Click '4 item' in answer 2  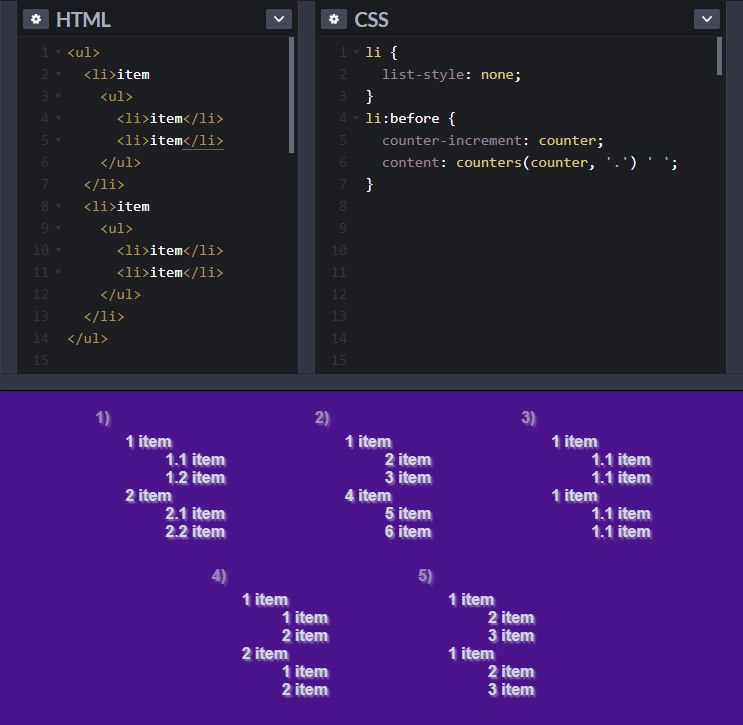[368, 496]
